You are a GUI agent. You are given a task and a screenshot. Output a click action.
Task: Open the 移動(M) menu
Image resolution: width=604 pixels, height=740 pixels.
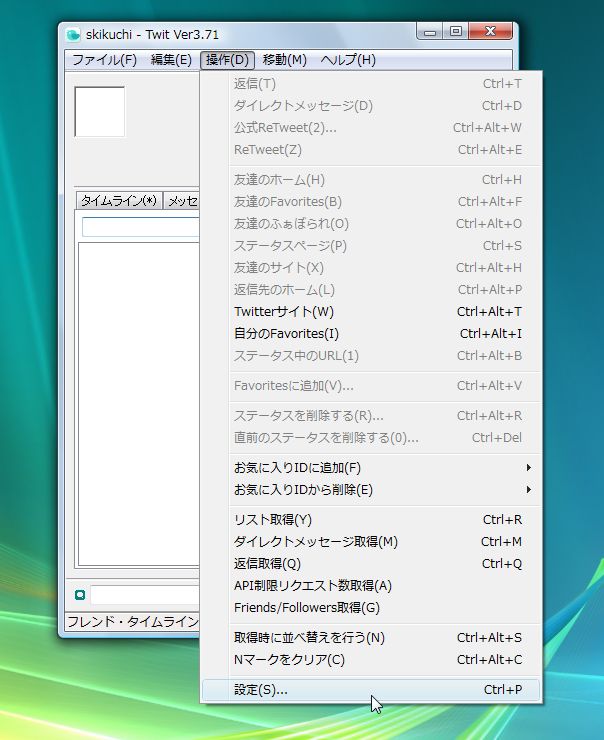[285, 60]
